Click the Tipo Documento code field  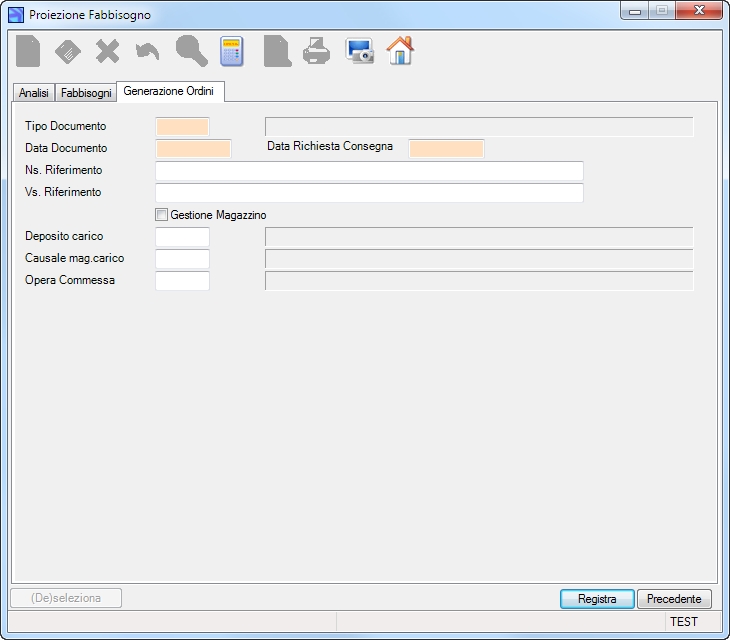point(182,127)
